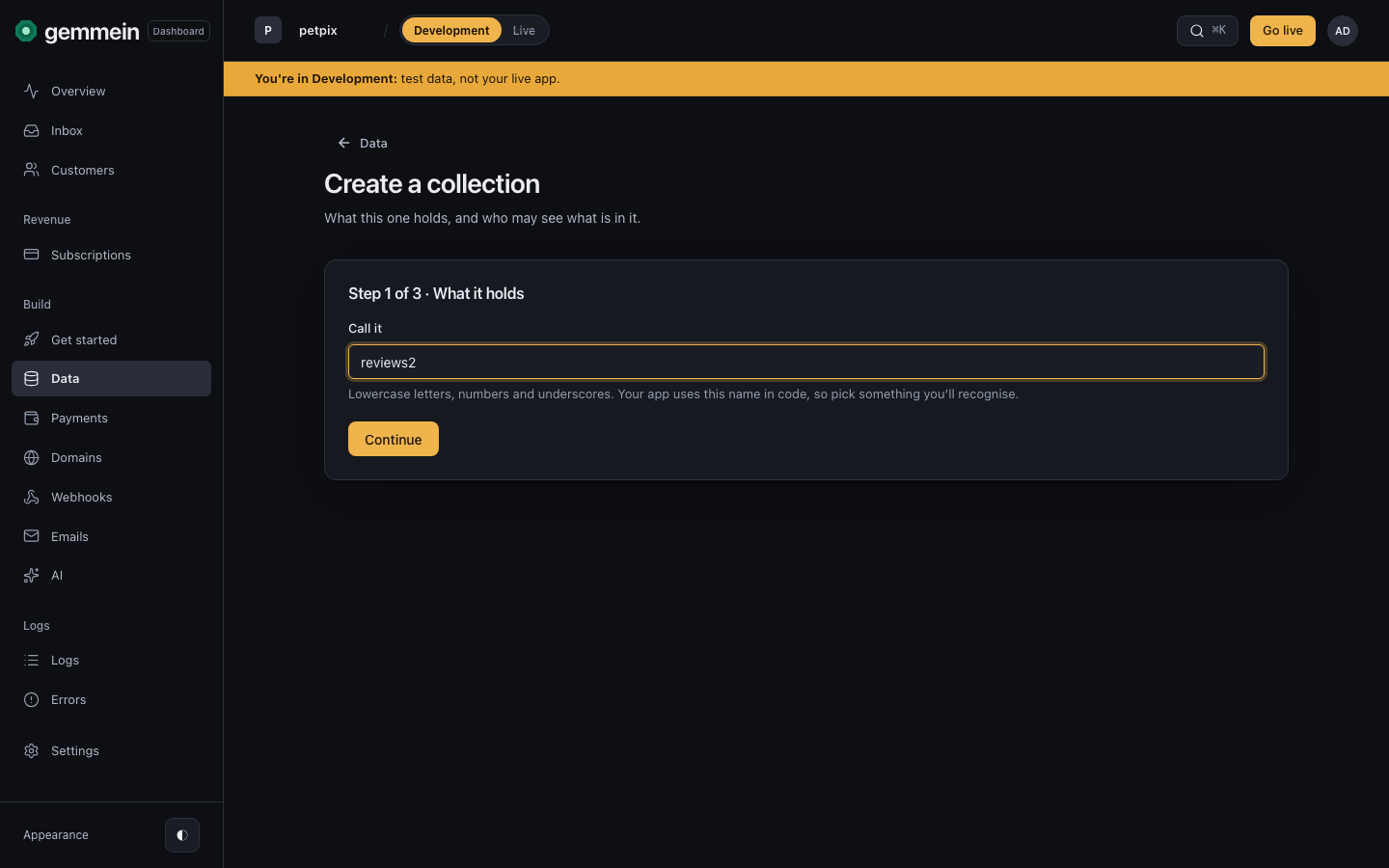Open the petpix project switcher
Viewport: 1389px width, 868px height.
[x=318, y=31]
